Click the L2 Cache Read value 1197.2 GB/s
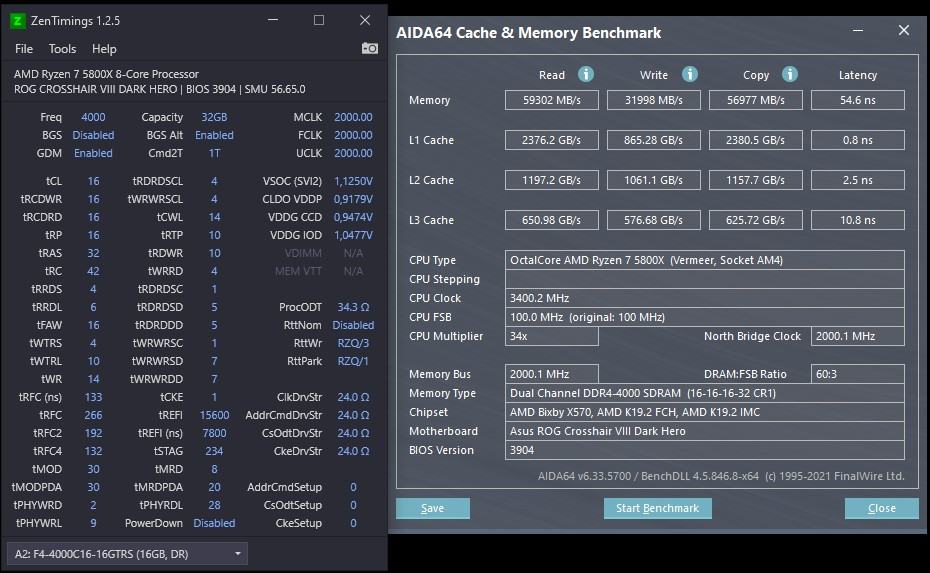The height and width of the screenshot is (573, 930). coord(552,180)
